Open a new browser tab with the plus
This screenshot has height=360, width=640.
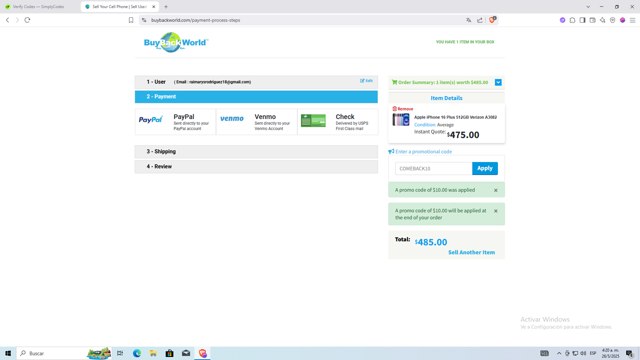[166, 7]
